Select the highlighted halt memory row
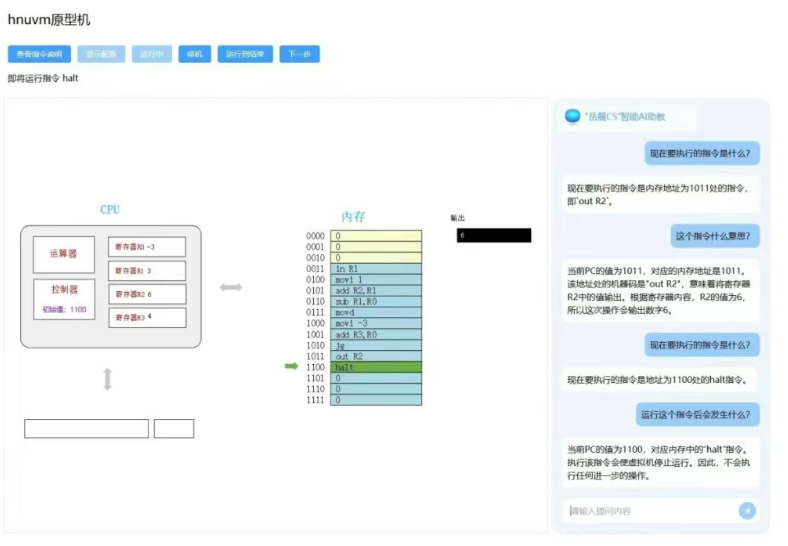 (x=376, y=367)
